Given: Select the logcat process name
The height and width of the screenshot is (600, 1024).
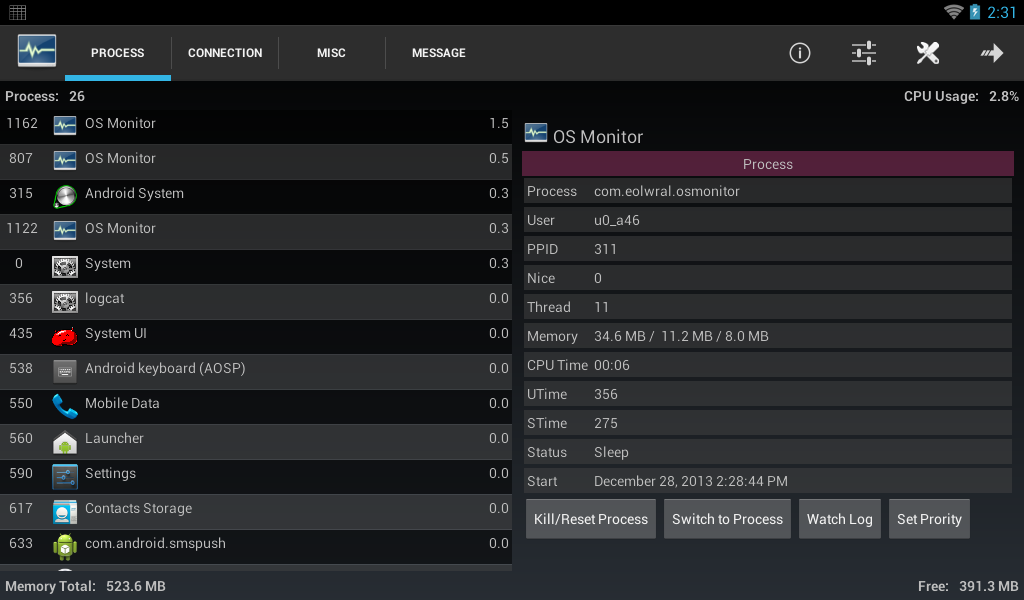Looking at the screenshot, I should [104, 298].
